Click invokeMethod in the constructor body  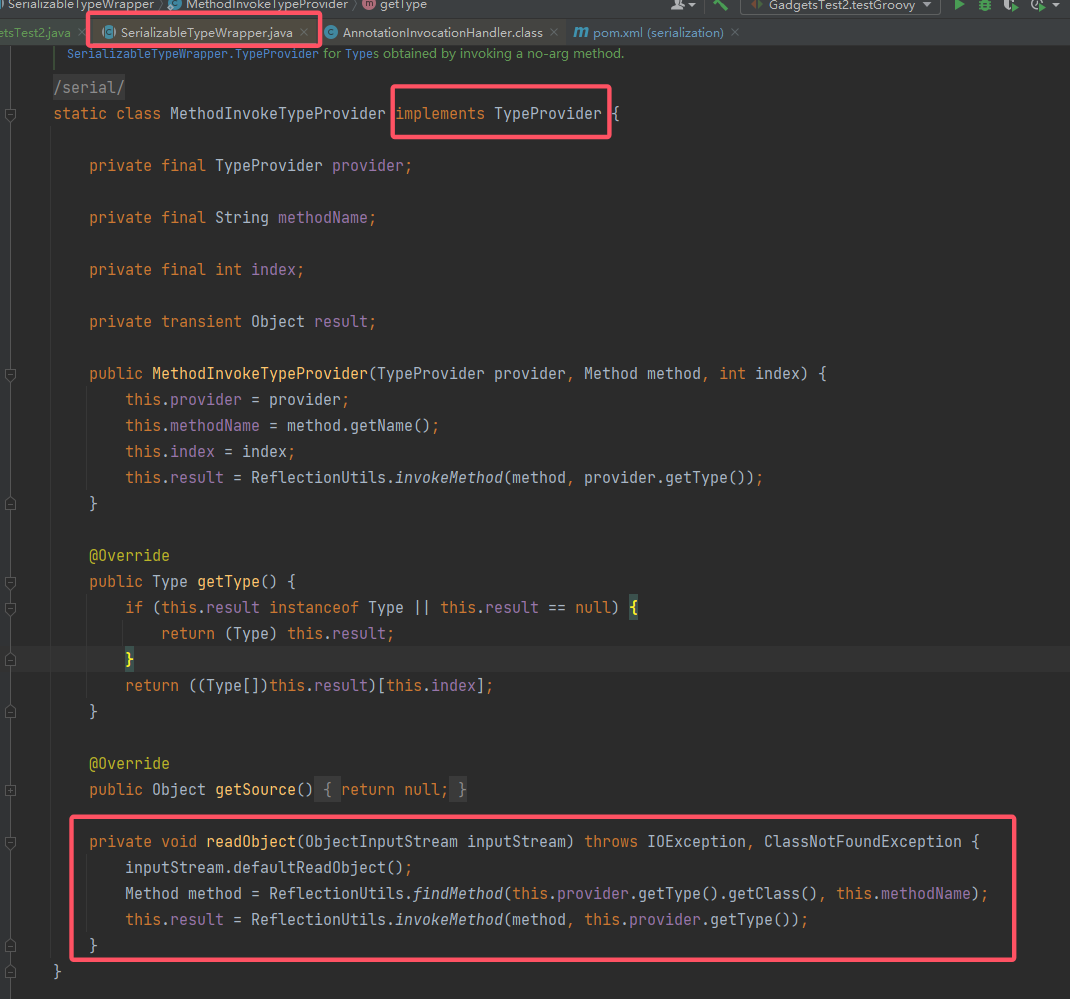tap(449, 478)
